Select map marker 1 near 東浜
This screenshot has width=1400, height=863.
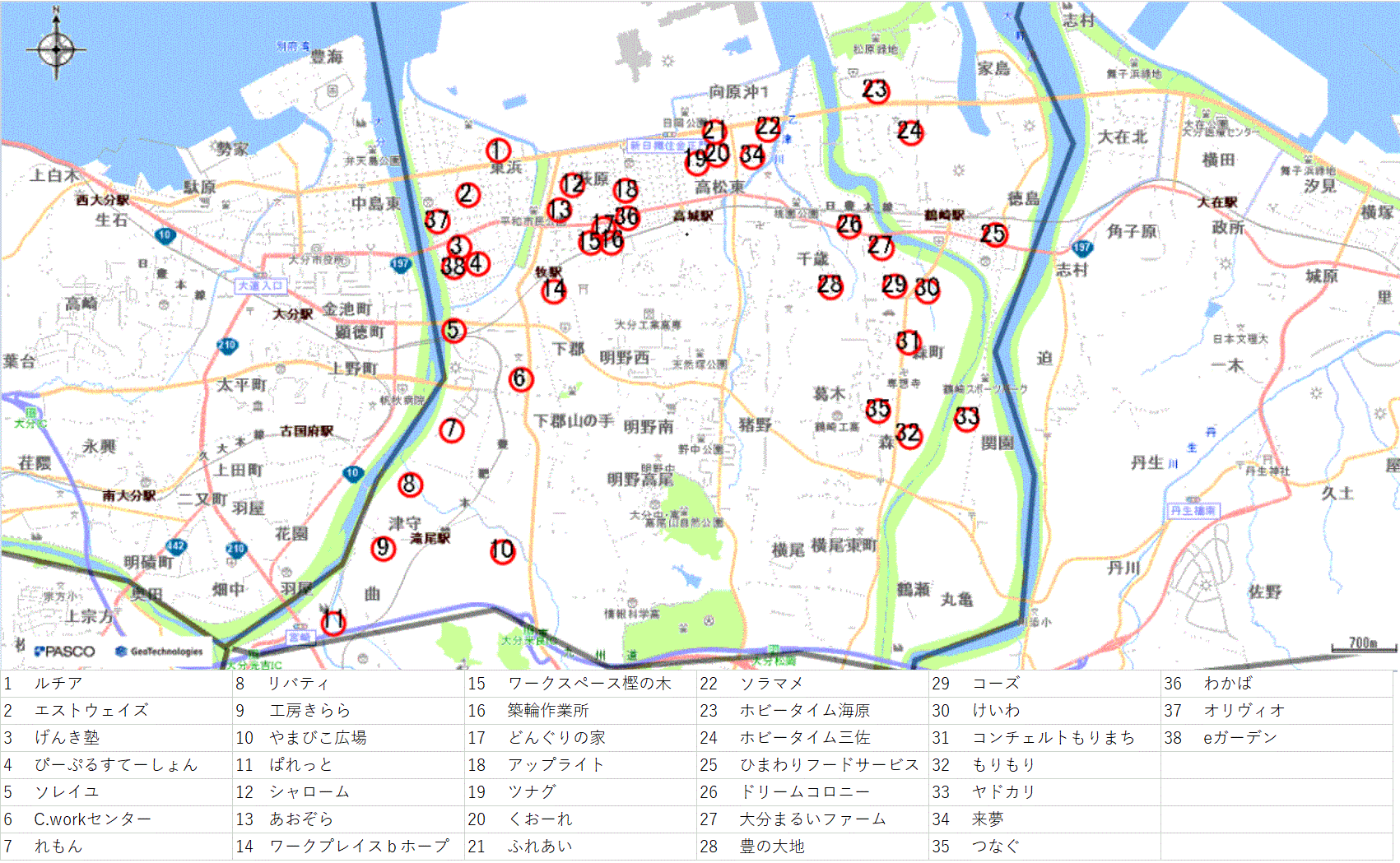click(498, 151)
